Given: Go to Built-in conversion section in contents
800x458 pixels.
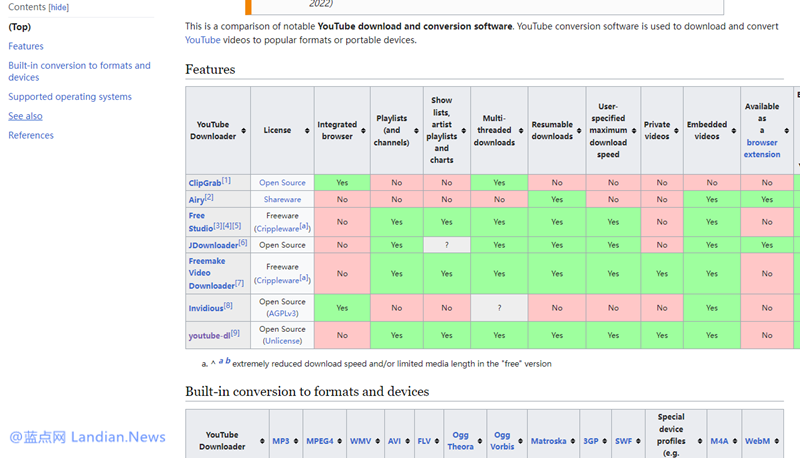Looking at the screenshot, I should click(x=79, y=71).
